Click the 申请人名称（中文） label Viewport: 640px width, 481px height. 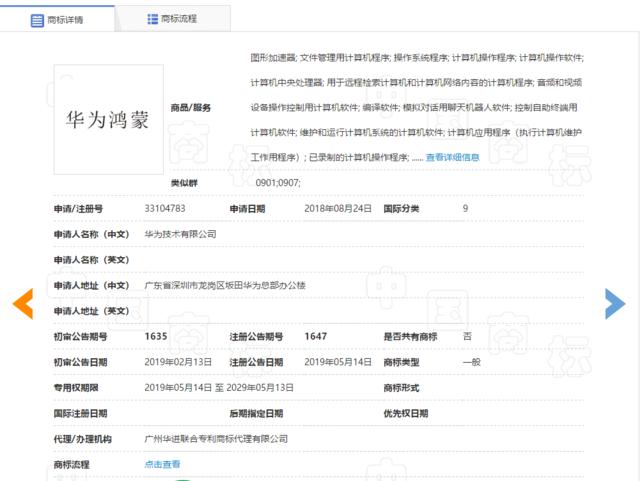coord(91,234)
